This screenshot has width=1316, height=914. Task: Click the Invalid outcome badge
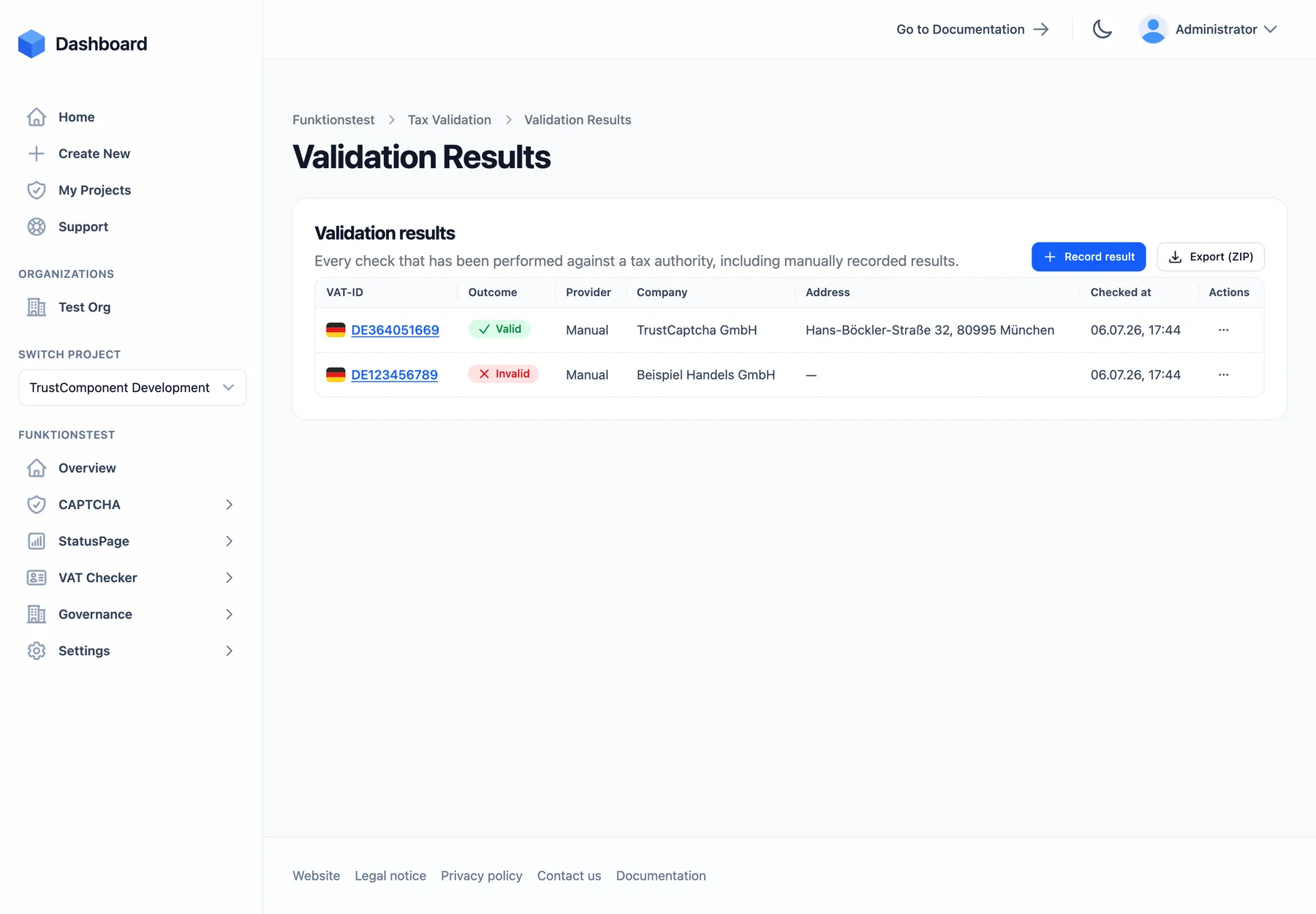click(504, 374)
